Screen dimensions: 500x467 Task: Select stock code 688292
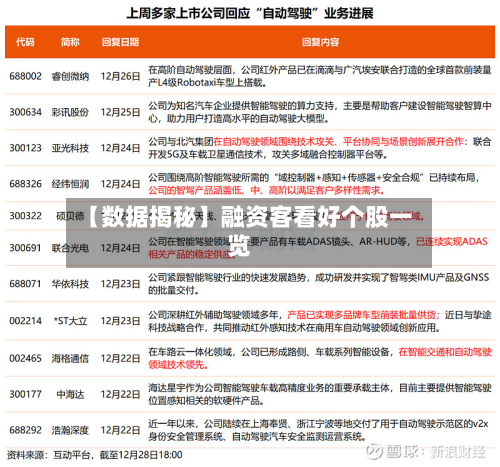(26, 430)
